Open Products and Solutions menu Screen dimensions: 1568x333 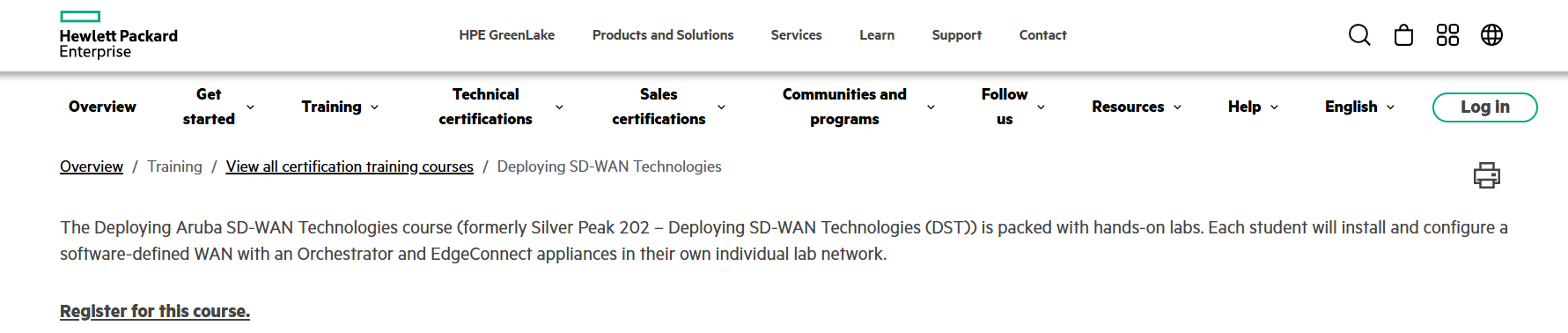[x=663, y=35]
